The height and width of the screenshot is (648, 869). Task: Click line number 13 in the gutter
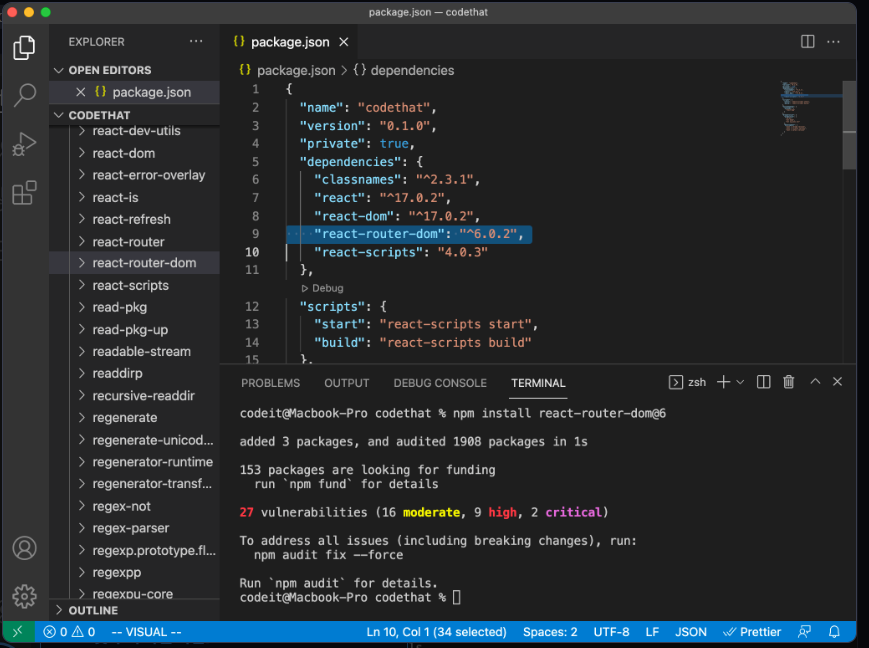click(252, 324)
